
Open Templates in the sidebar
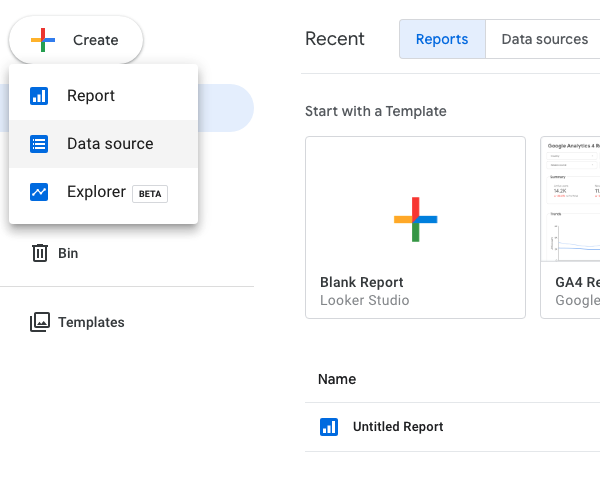point(91,322)
